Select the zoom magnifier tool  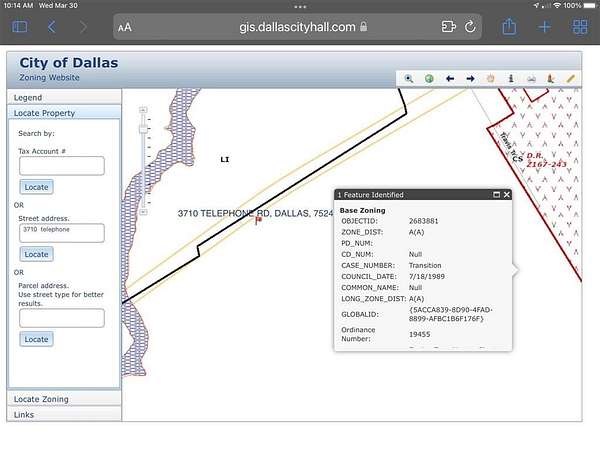pos(408,78)
